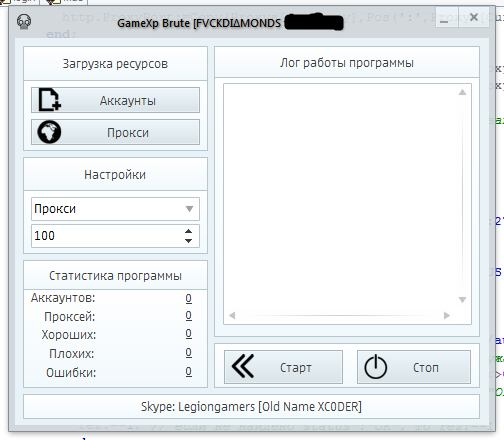Click the log scroll down arrow

coord(462,300)
